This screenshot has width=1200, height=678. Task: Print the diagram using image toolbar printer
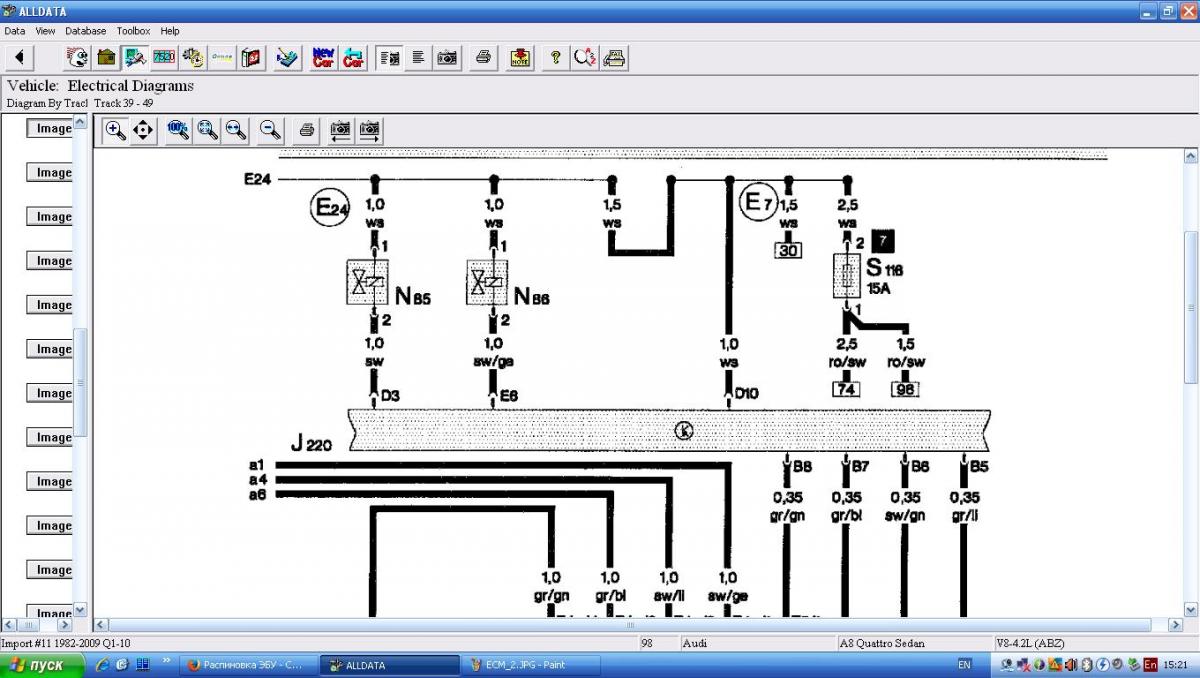(307, 130)
